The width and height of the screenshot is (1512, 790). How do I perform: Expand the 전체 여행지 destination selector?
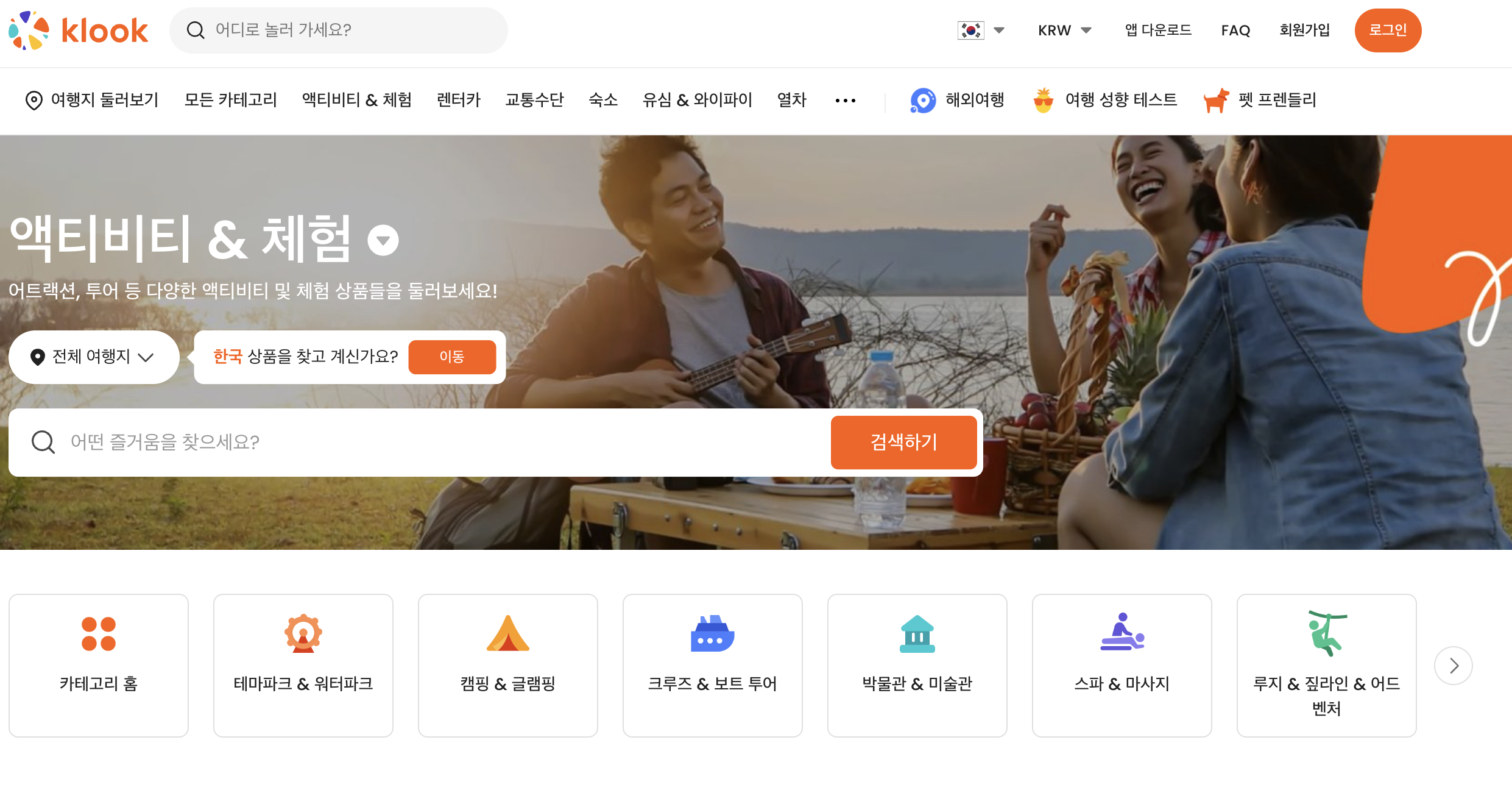pyautogui.click(x=93, y=357)
